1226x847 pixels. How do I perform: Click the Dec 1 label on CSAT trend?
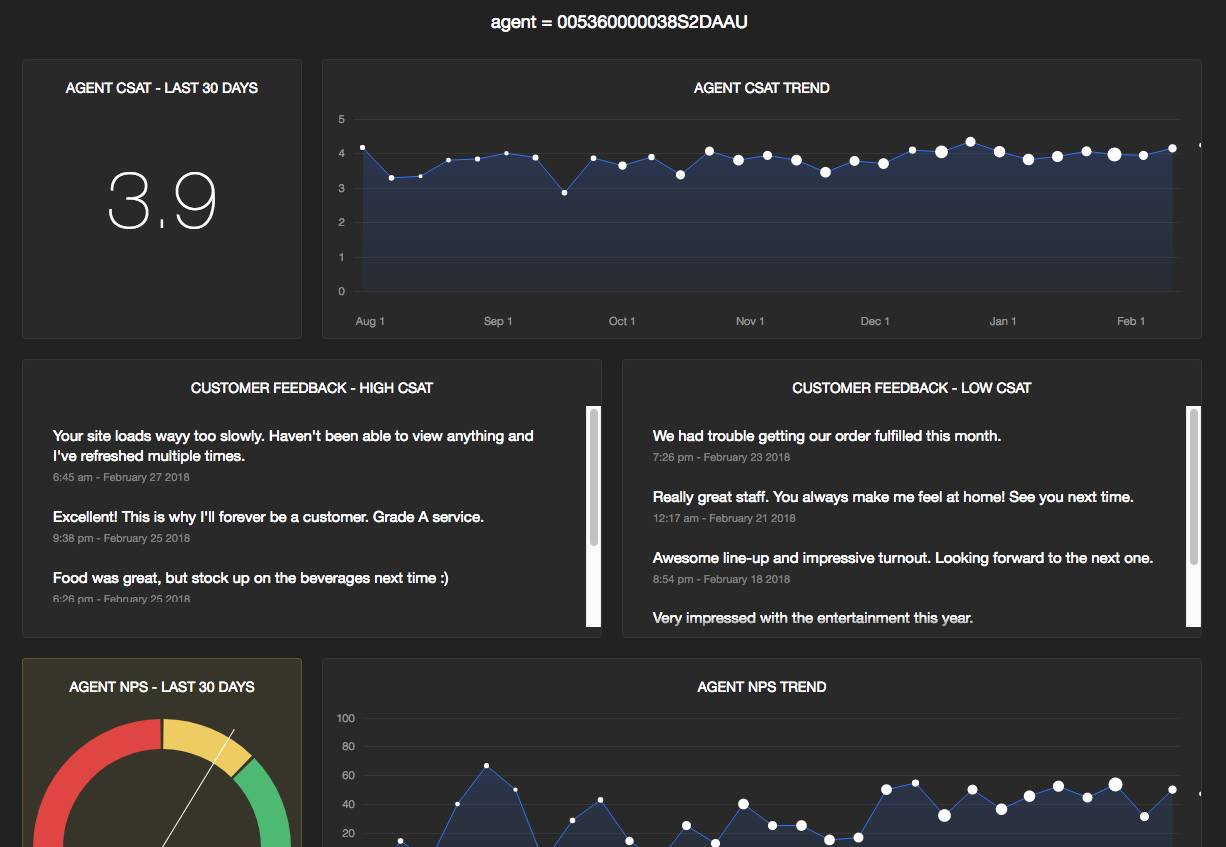[876, 321]
